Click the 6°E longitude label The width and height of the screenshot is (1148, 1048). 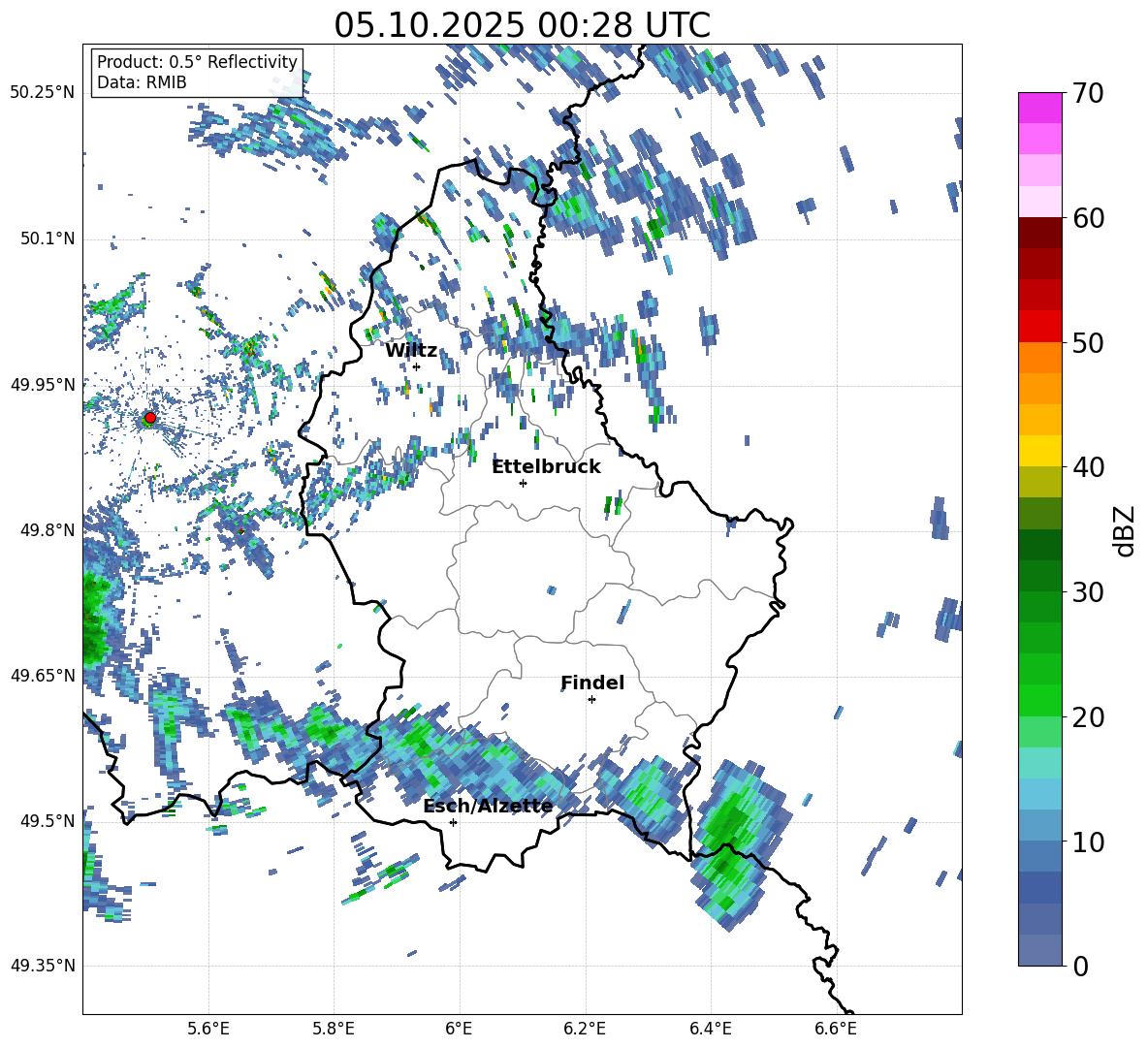(x=459, y=1029)
